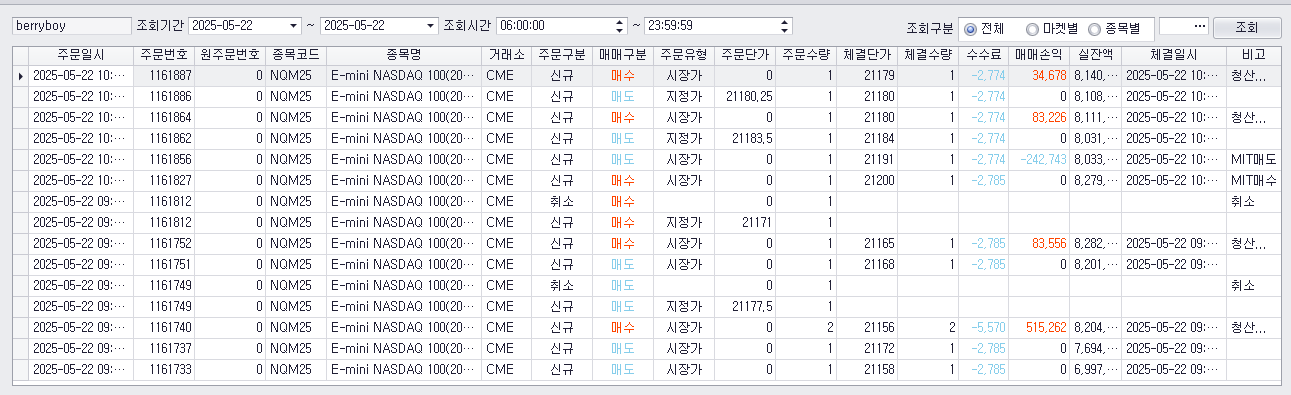Open the start date dropdown calendar

[x=292, y=25]
